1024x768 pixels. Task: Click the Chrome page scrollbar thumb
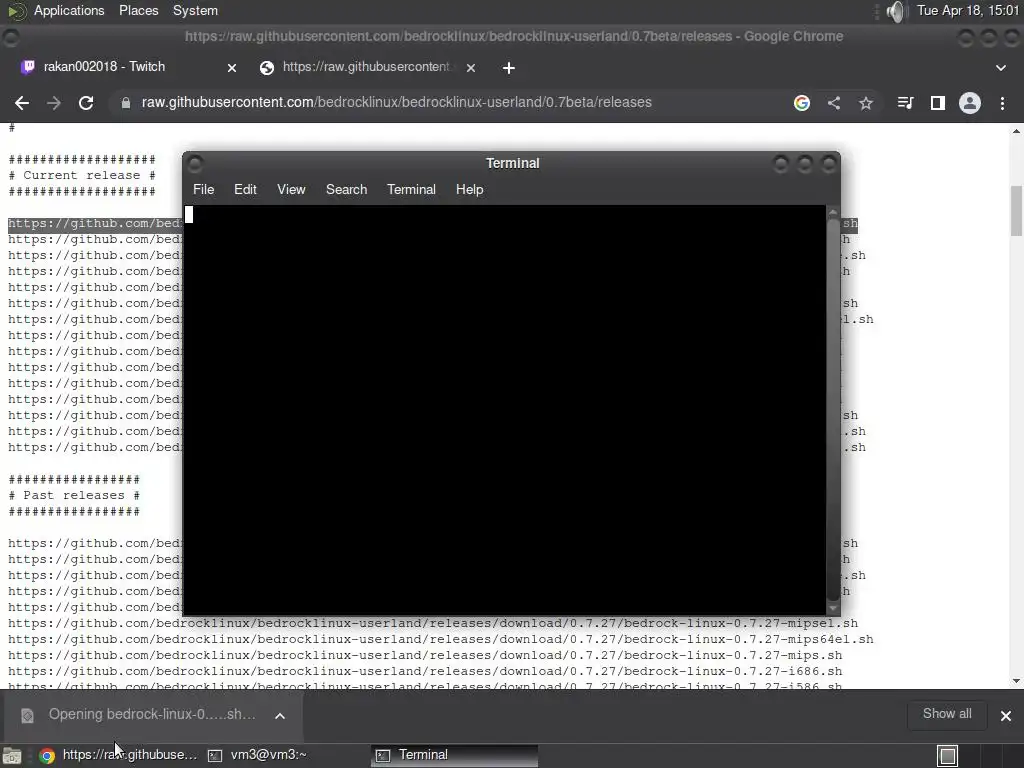click(x=1016, y=211)
